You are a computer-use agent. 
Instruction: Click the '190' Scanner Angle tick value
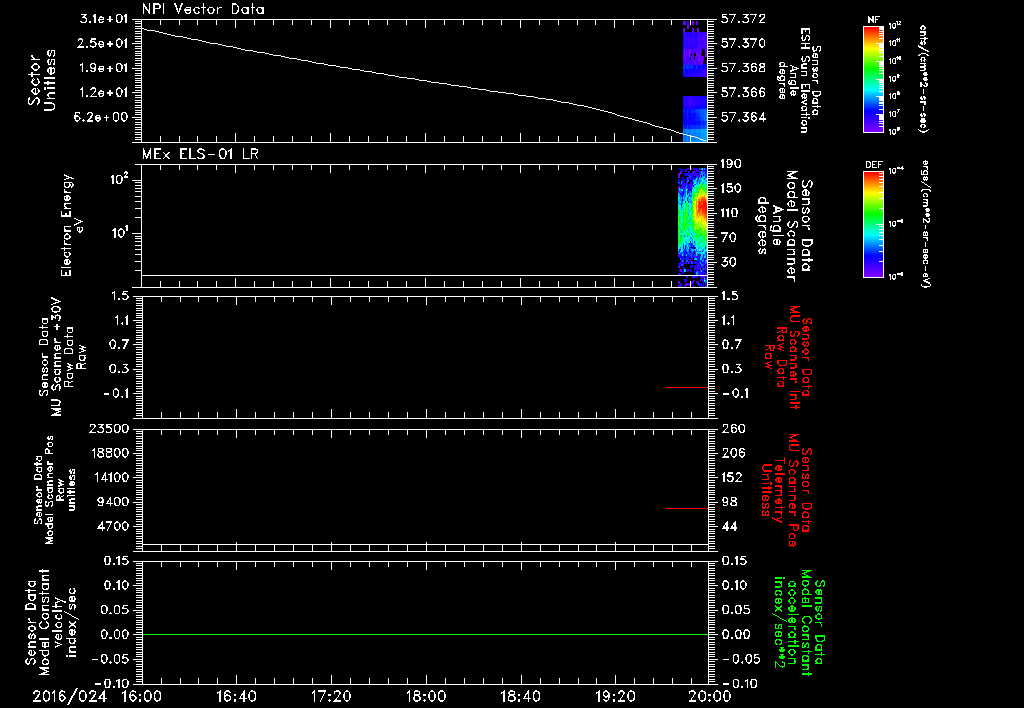tap(731, 164)
